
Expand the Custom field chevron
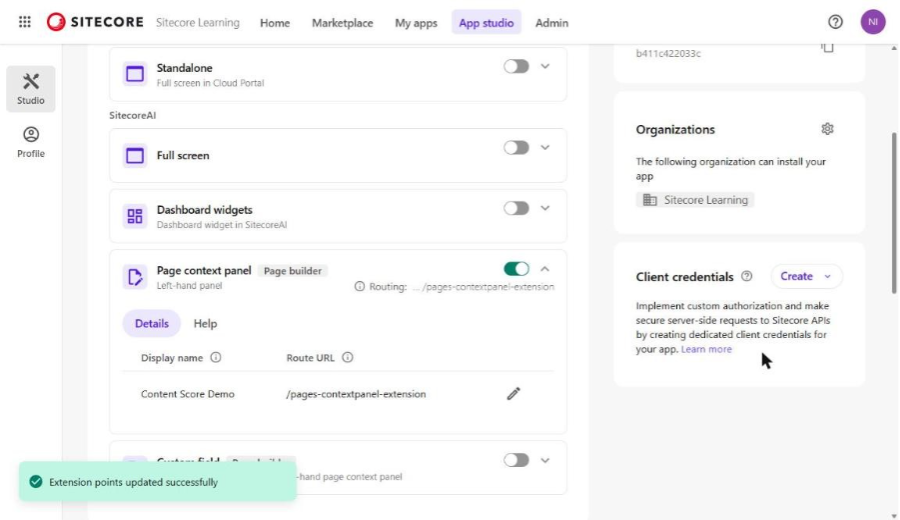(x=545, y=460)
